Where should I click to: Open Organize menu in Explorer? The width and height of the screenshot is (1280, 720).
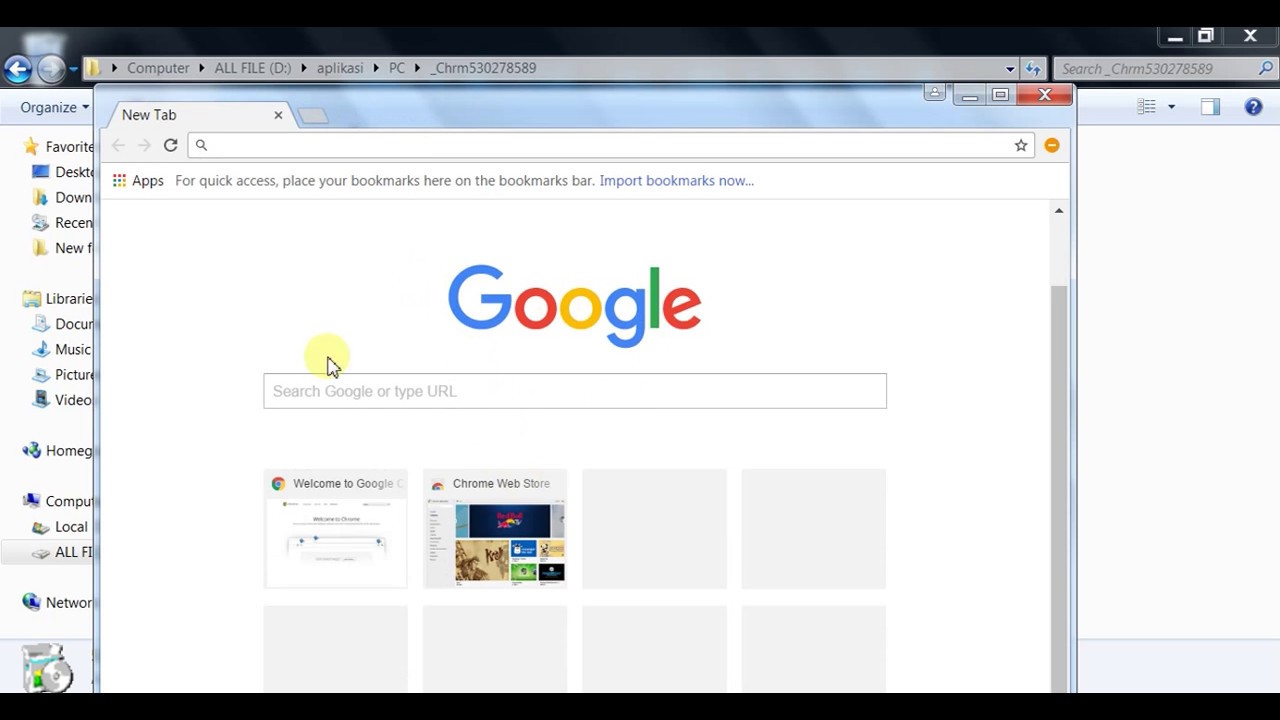[x=54, y=107]
